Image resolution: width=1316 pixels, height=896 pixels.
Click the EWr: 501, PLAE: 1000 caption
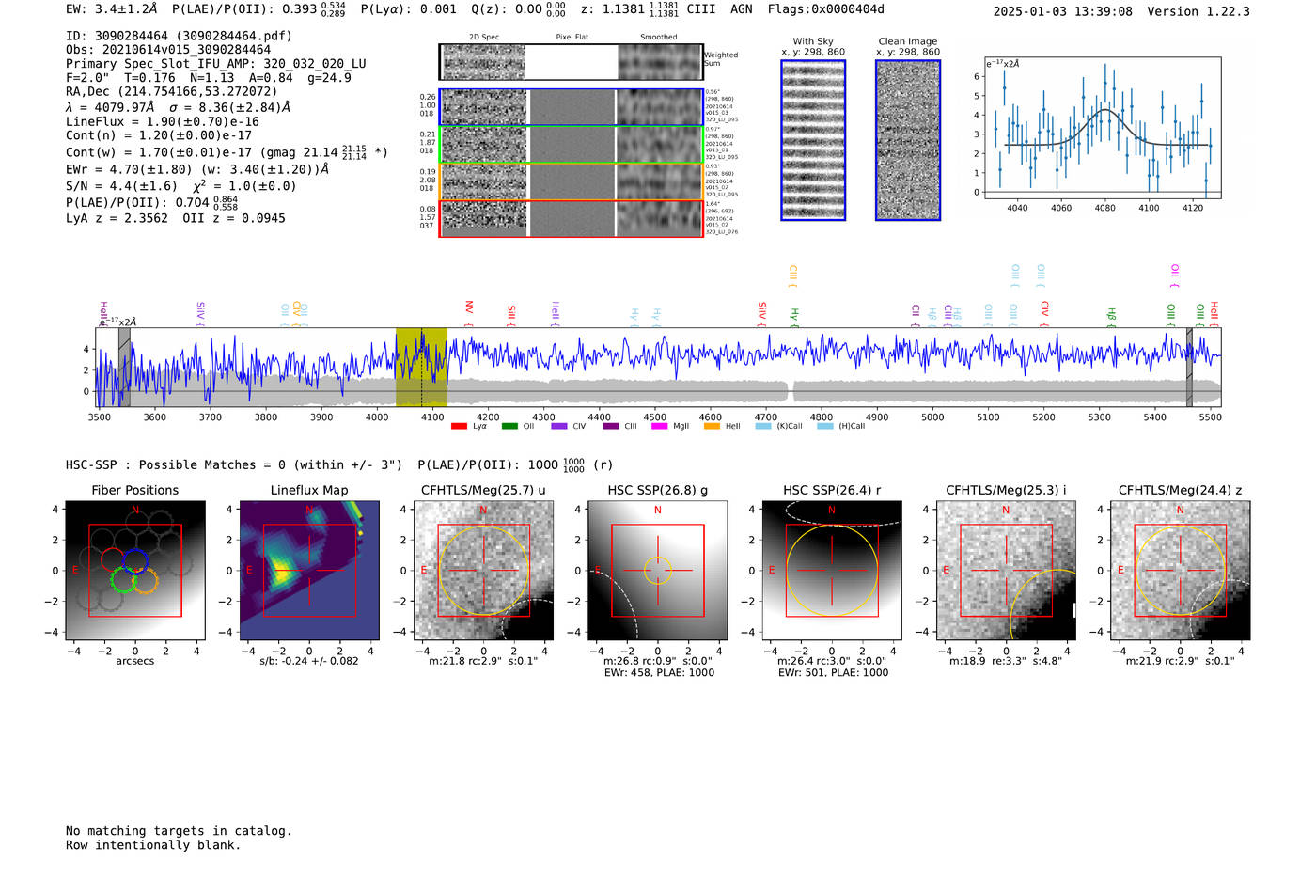pos(833,672)
